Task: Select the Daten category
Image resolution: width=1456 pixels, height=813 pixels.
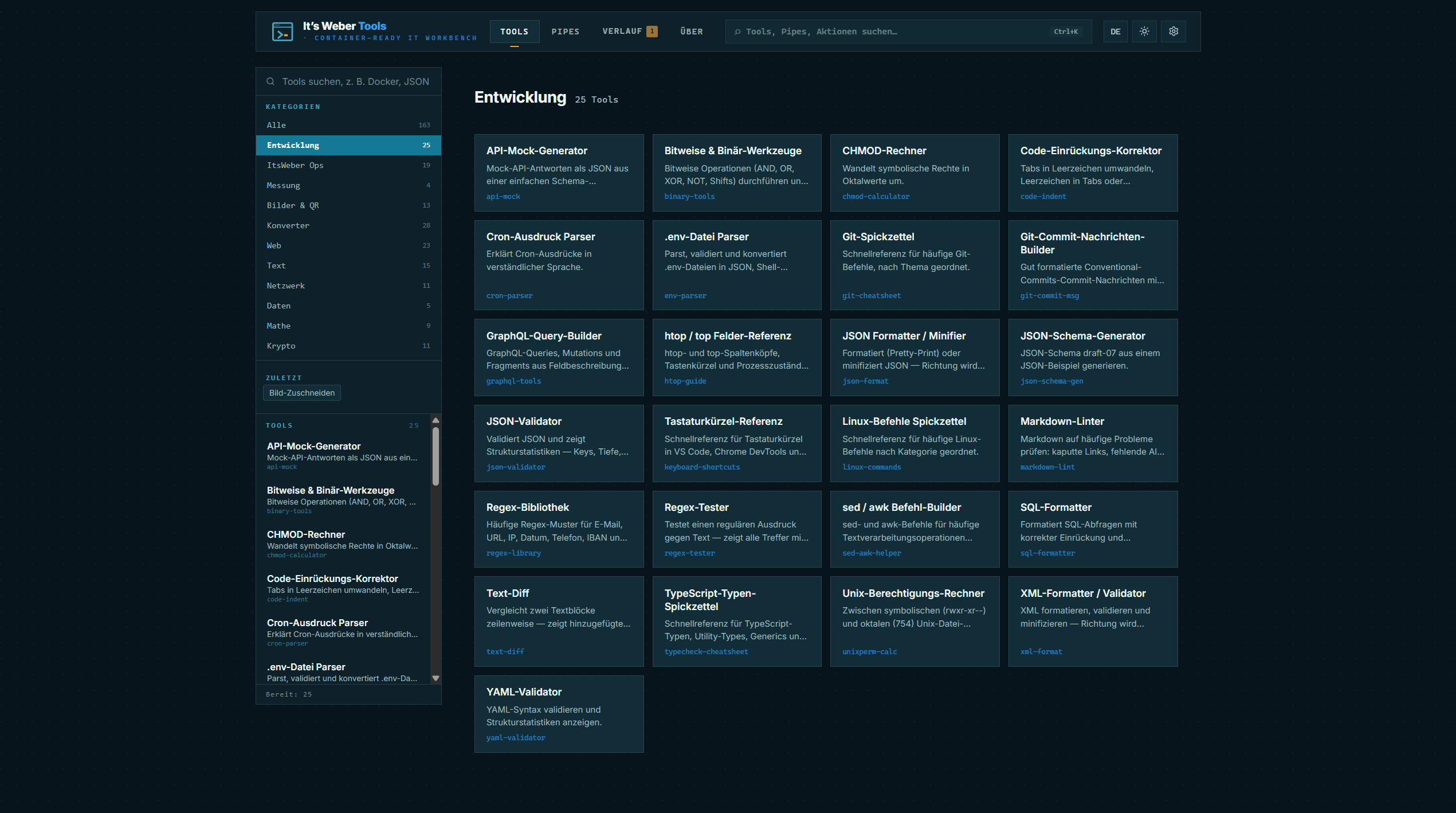Action: 348,306
